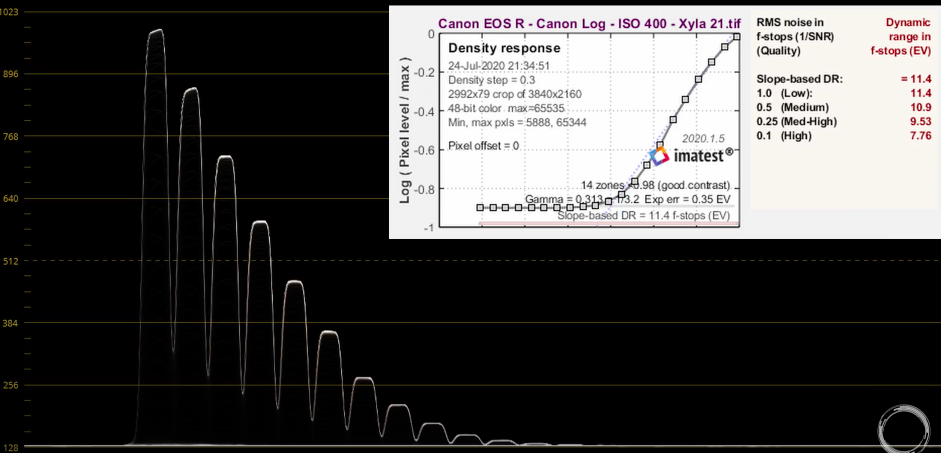
Task: Select the '0.25 (Med-High)' row label
Action: coord(798,122)
